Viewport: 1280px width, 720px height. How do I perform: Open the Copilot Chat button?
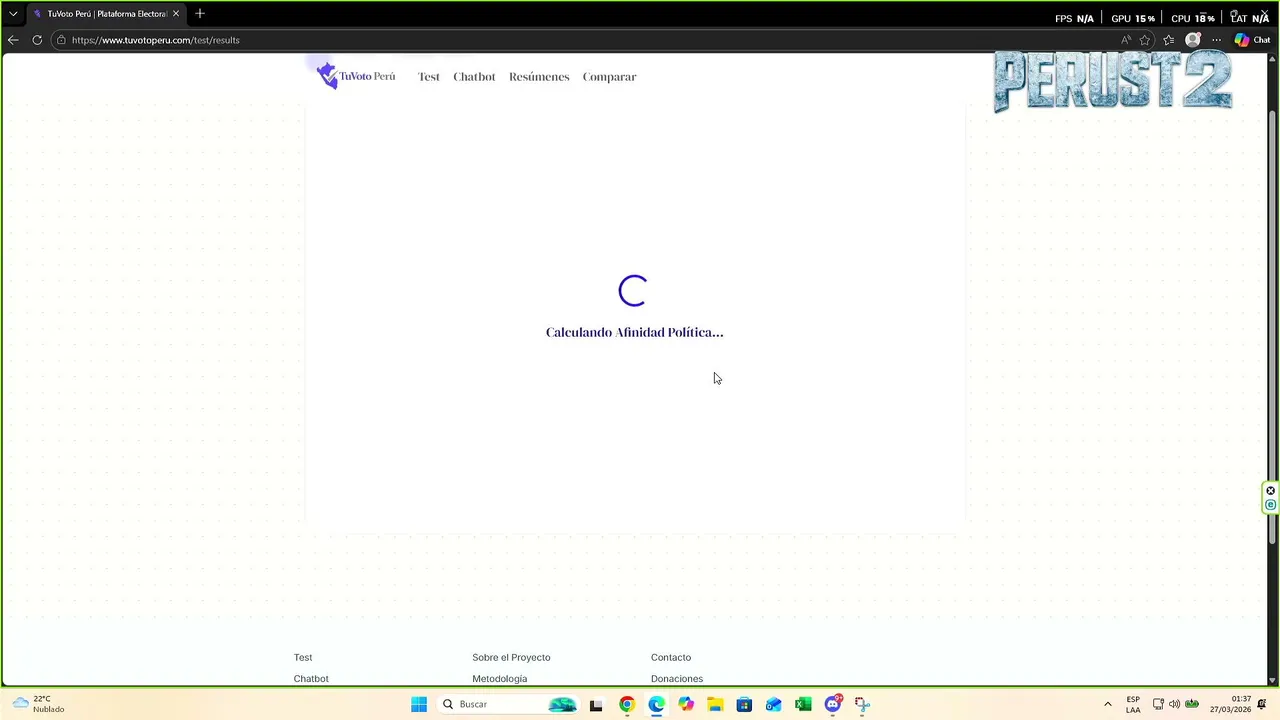(1252, 40)
